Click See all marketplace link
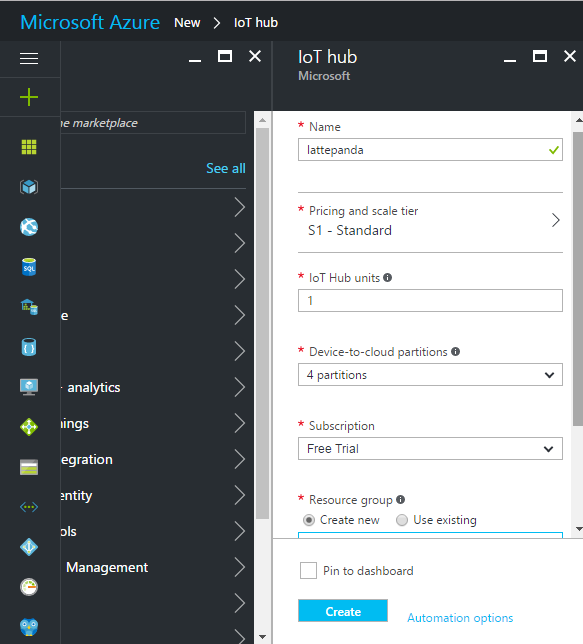Image resolution: width=583 pixels, height=644 pixels. 226,168
